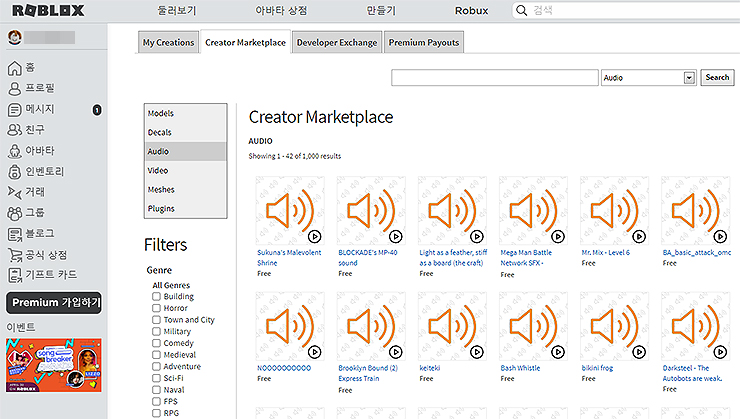Select the All Genres filter
Viewport: 740px width, 419px height.
click(171, 285)
